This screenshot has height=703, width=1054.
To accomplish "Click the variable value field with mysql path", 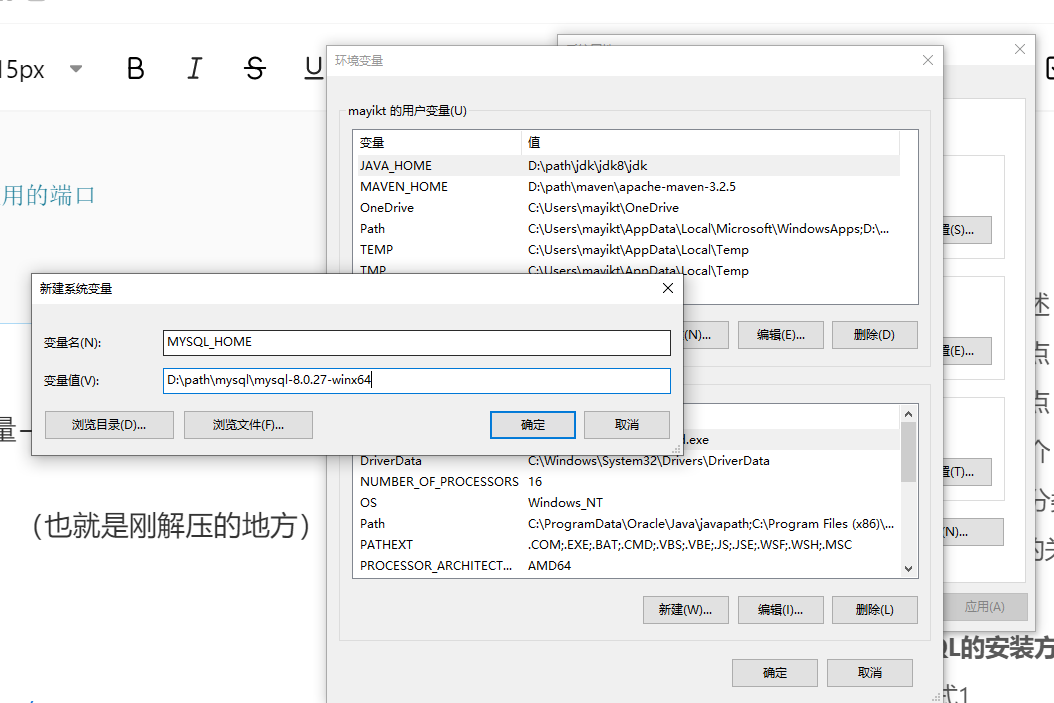I will [x=417, y=380].
